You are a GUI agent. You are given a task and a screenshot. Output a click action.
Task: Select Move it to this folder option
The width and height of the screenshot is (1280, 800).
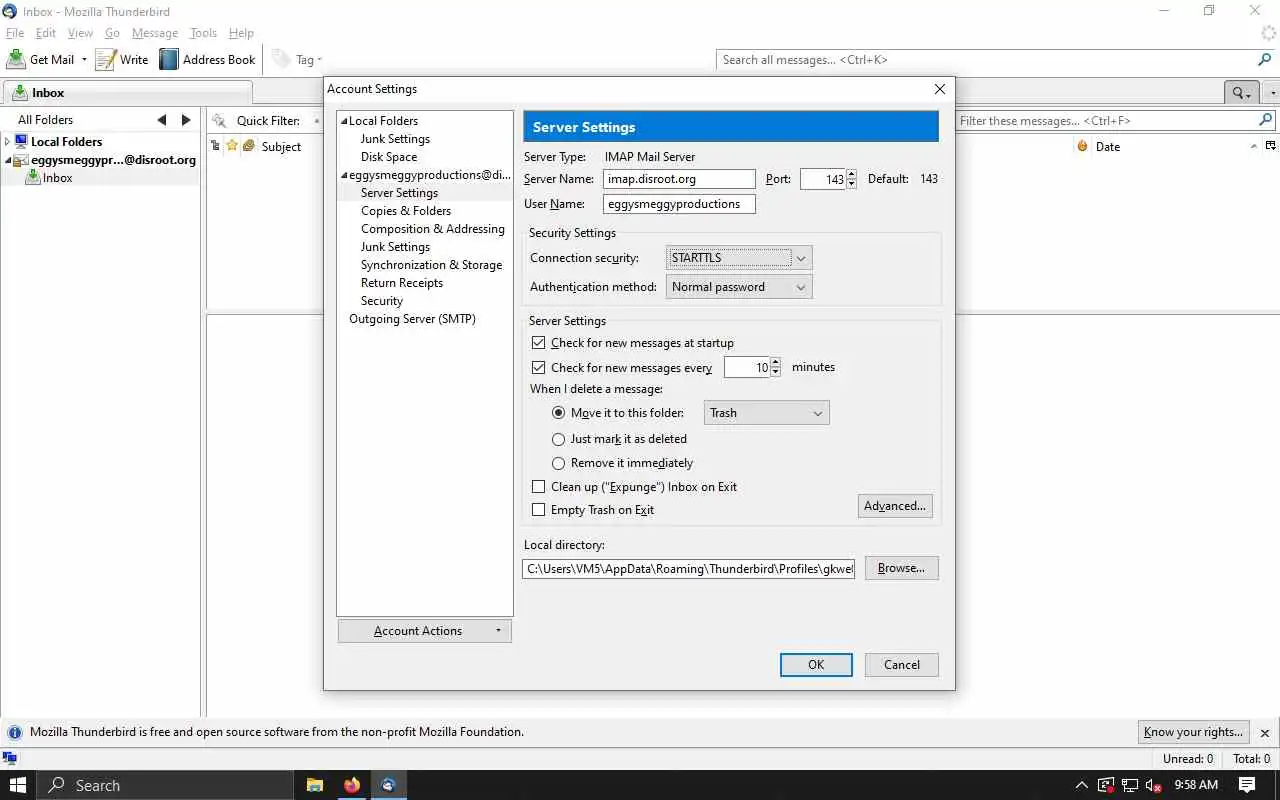[559, 413]
